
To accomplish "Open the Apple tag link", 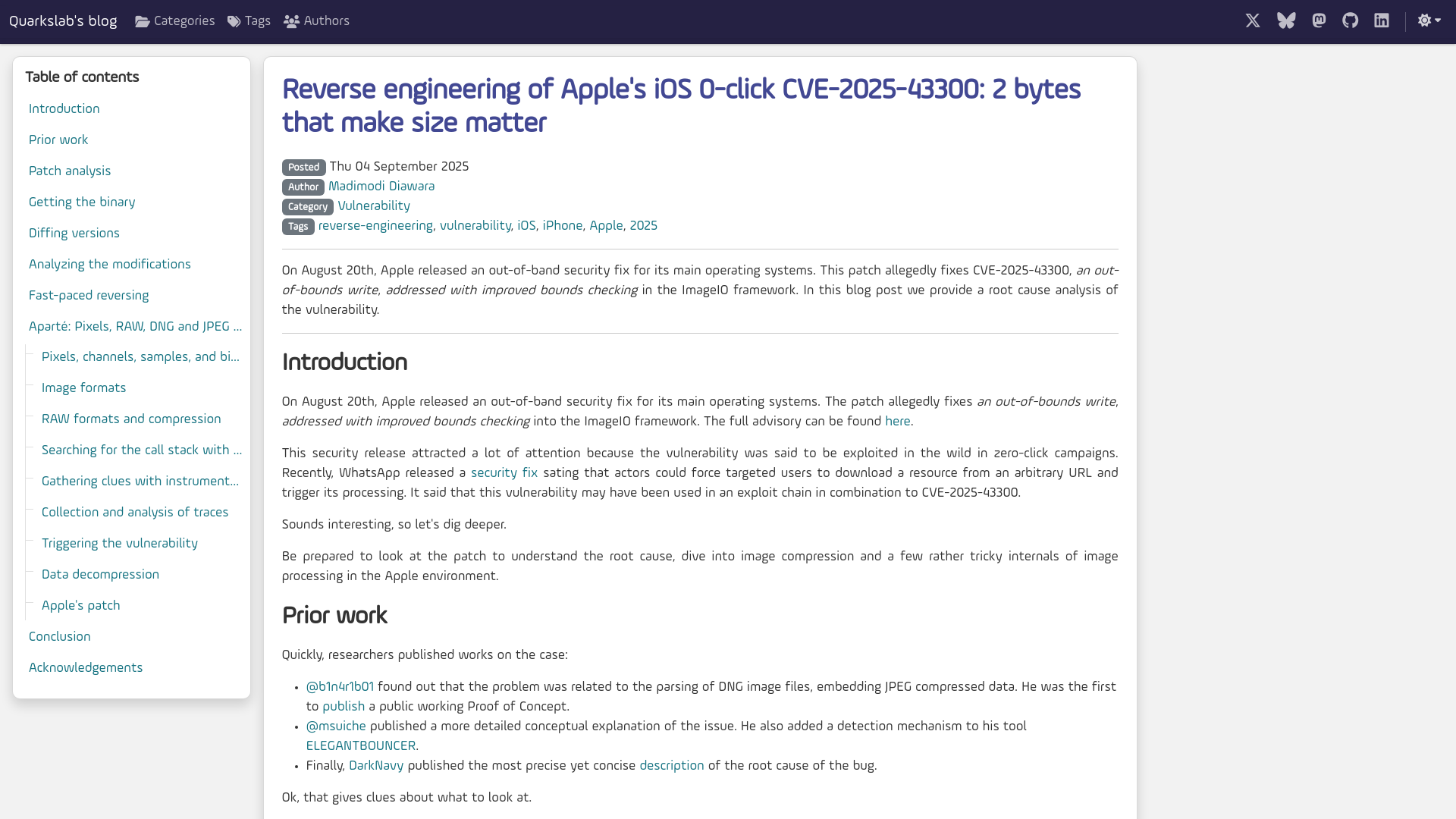I will click(606, 226).
